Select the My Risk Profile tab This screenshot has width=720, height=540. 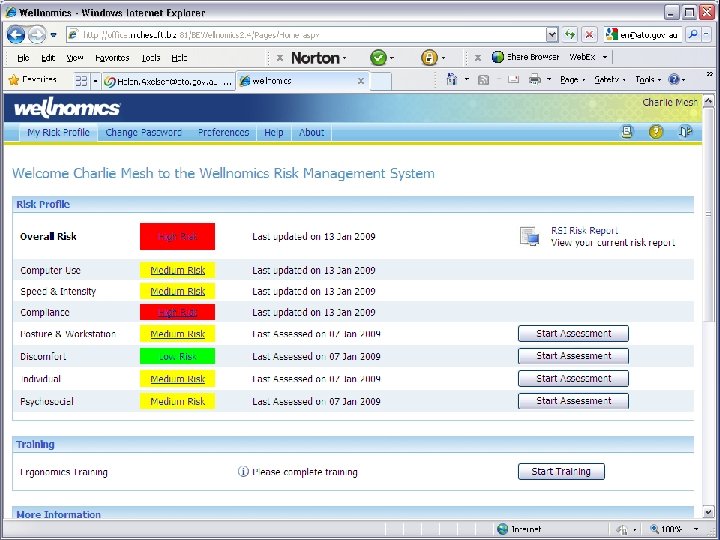pos(58,133)
